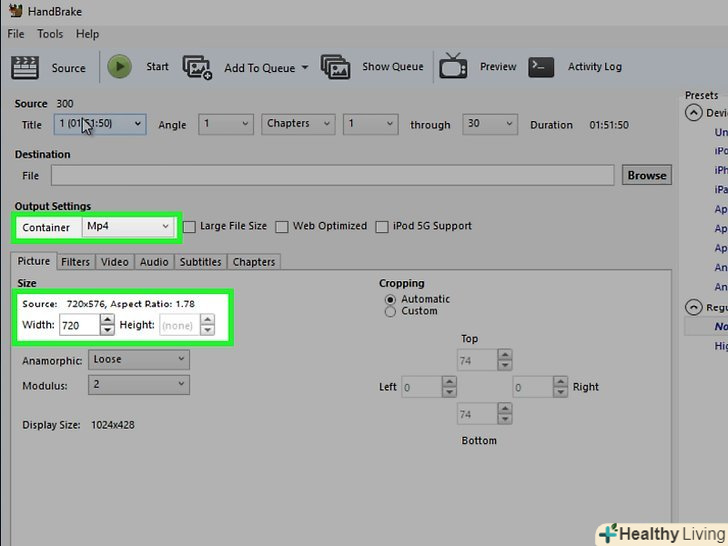Click the Source toolbar label
The width and height of the screenshot is (728, 546).
click(x=69, y=68)
